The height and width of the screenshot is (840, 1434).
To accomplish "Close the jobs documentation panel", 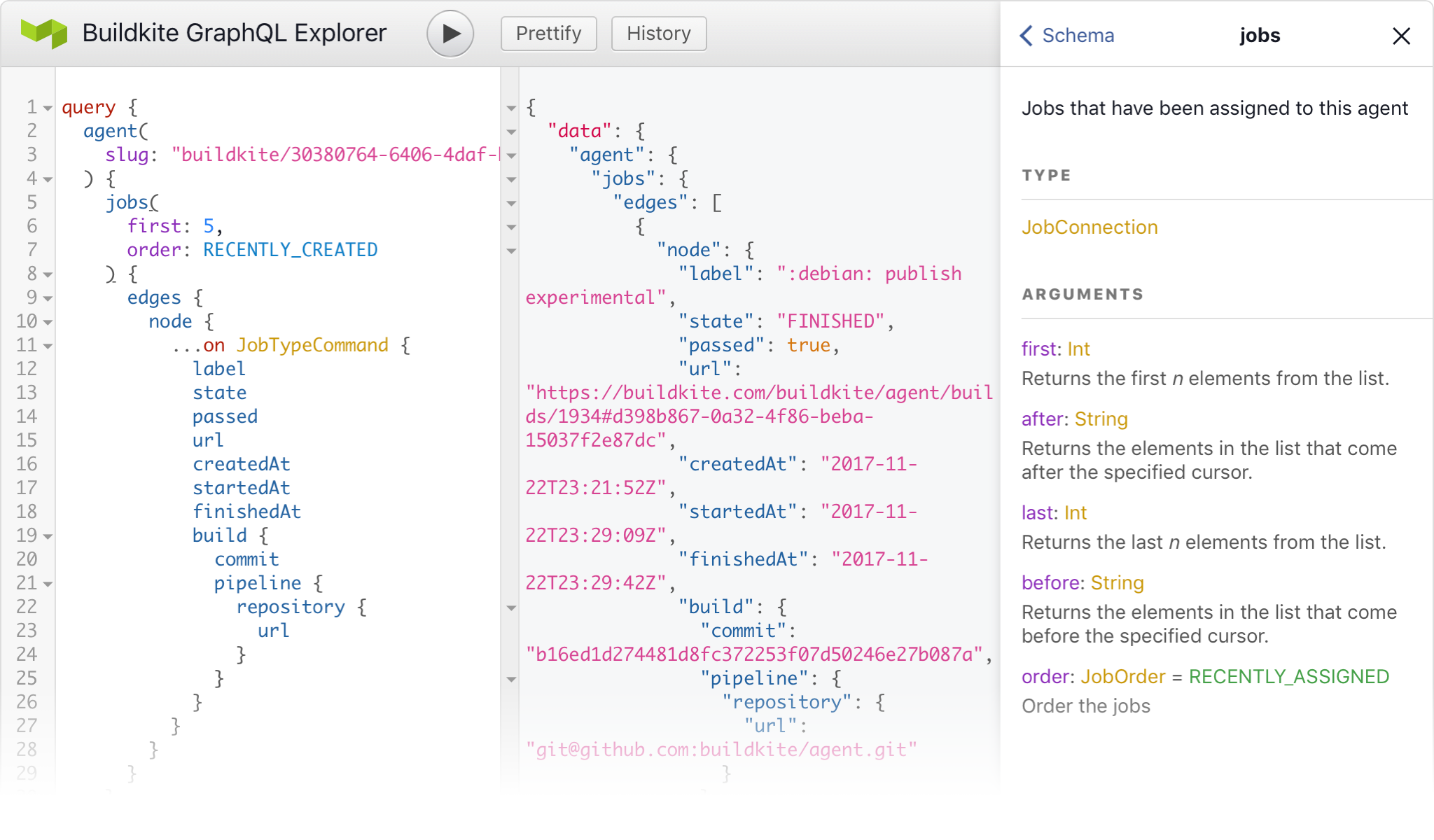I will click(1401, 36).
